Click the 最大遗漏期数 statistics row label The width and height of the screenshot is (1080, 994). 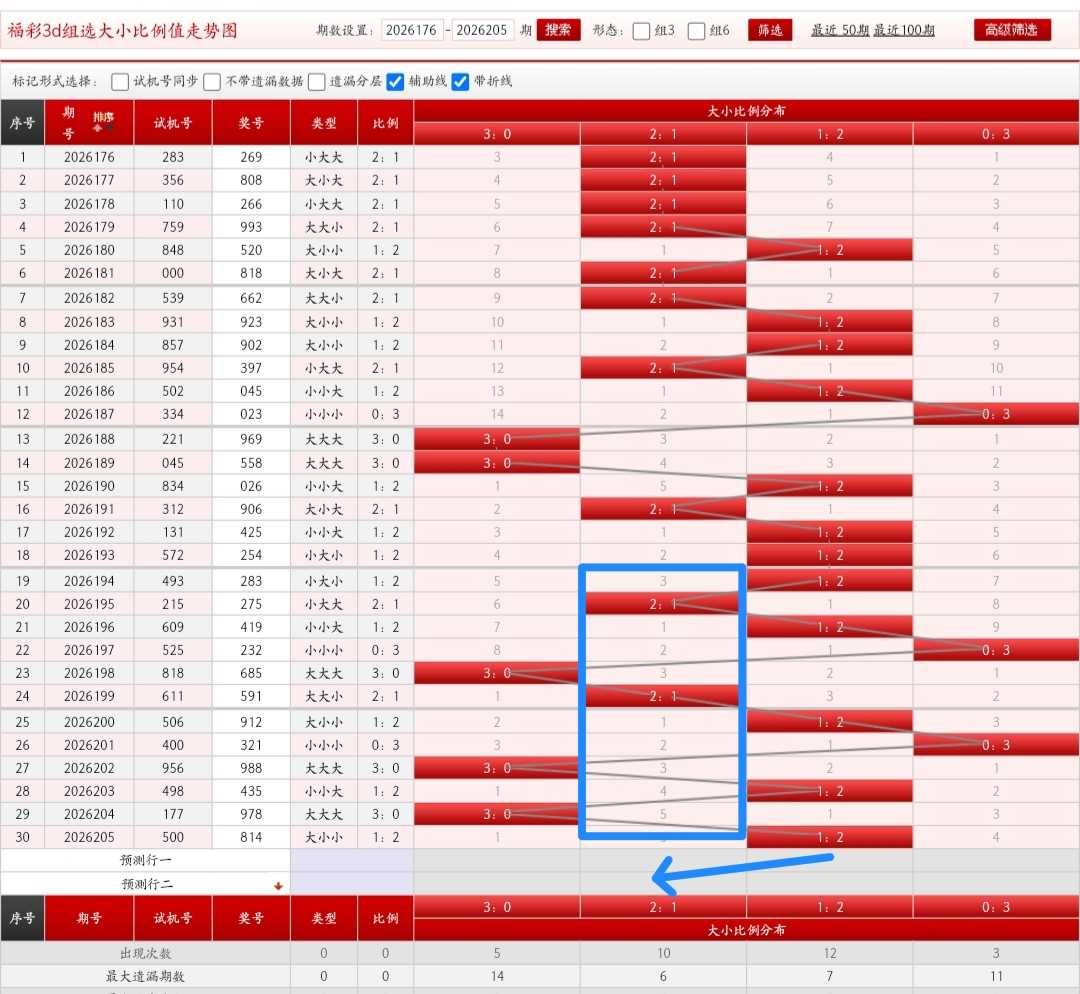(x=145, y=976)
